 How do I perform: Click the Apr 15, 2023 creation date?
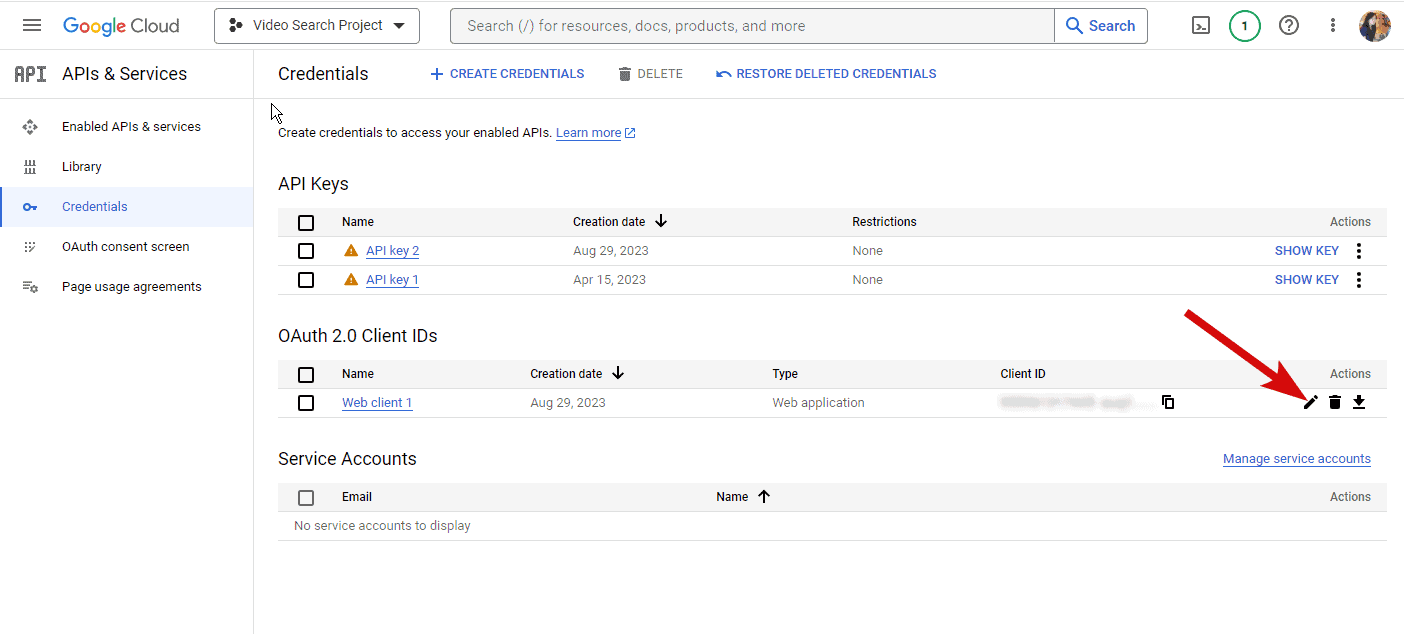coord(610,280)
